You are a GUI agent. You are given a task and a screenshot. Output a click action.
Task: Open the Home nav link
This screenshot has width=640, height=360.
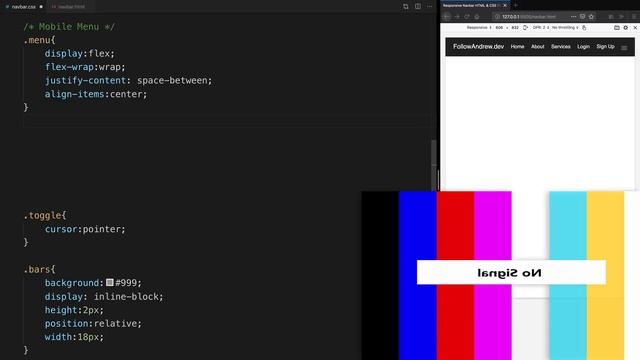[x=517, y=47]
